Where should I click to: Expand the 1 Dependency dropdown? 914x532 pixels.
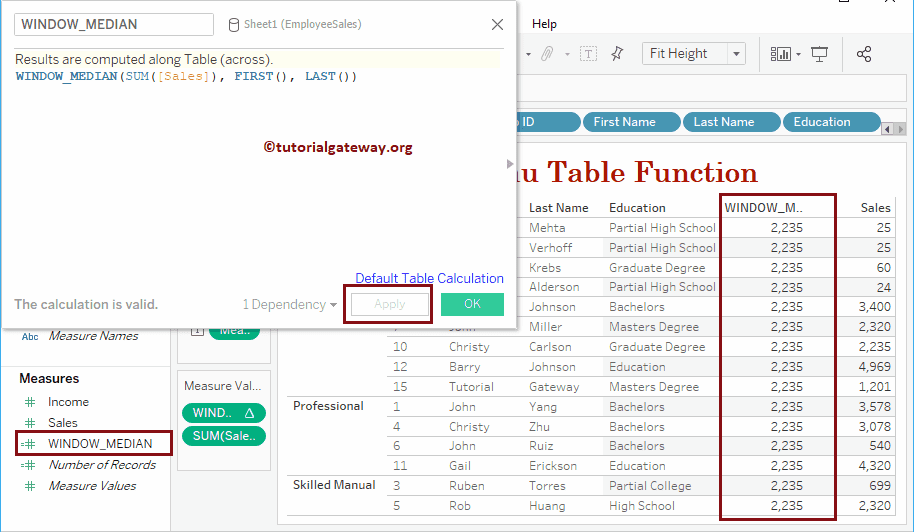[333, 305]
